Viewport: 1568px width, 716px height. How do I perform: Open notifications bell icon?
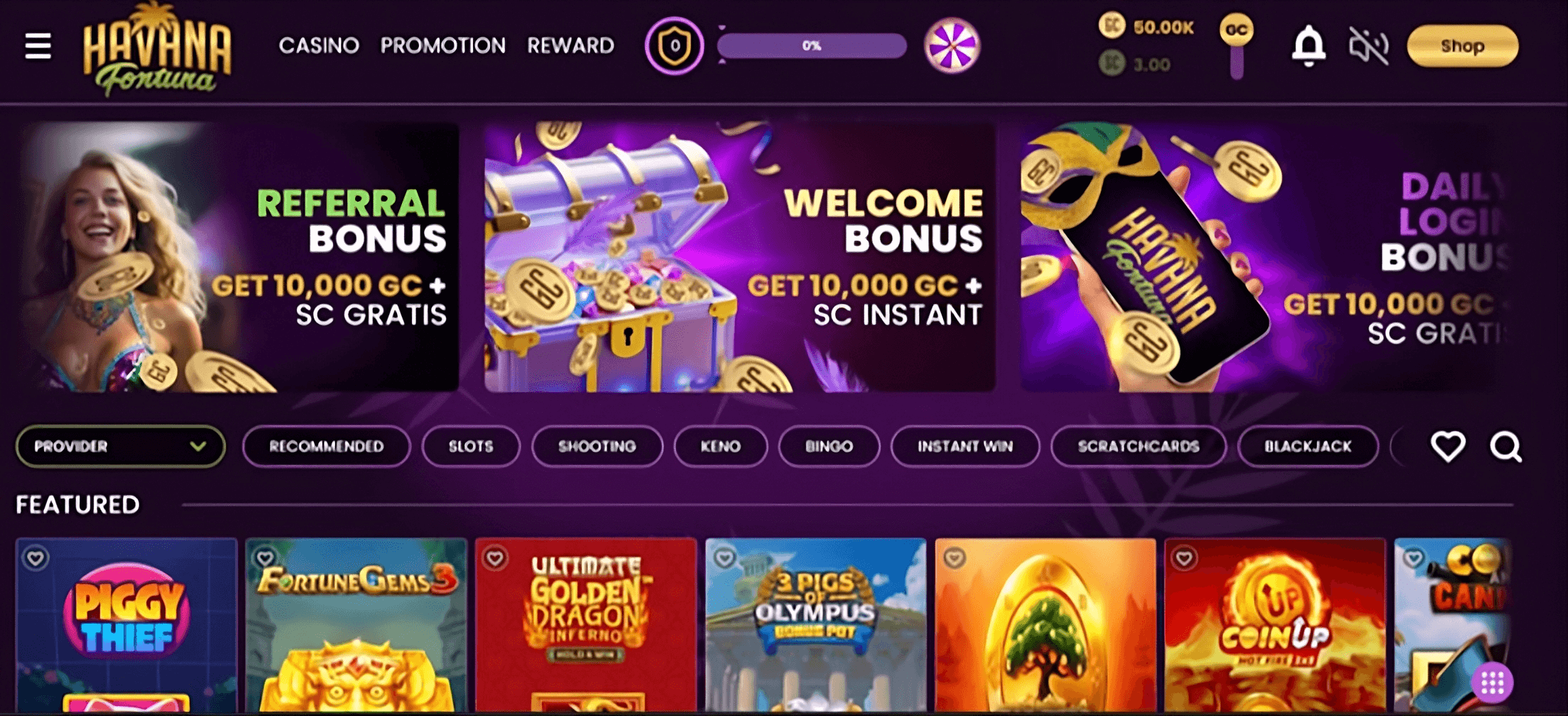pyautogui.click(x=1308, y=46)
